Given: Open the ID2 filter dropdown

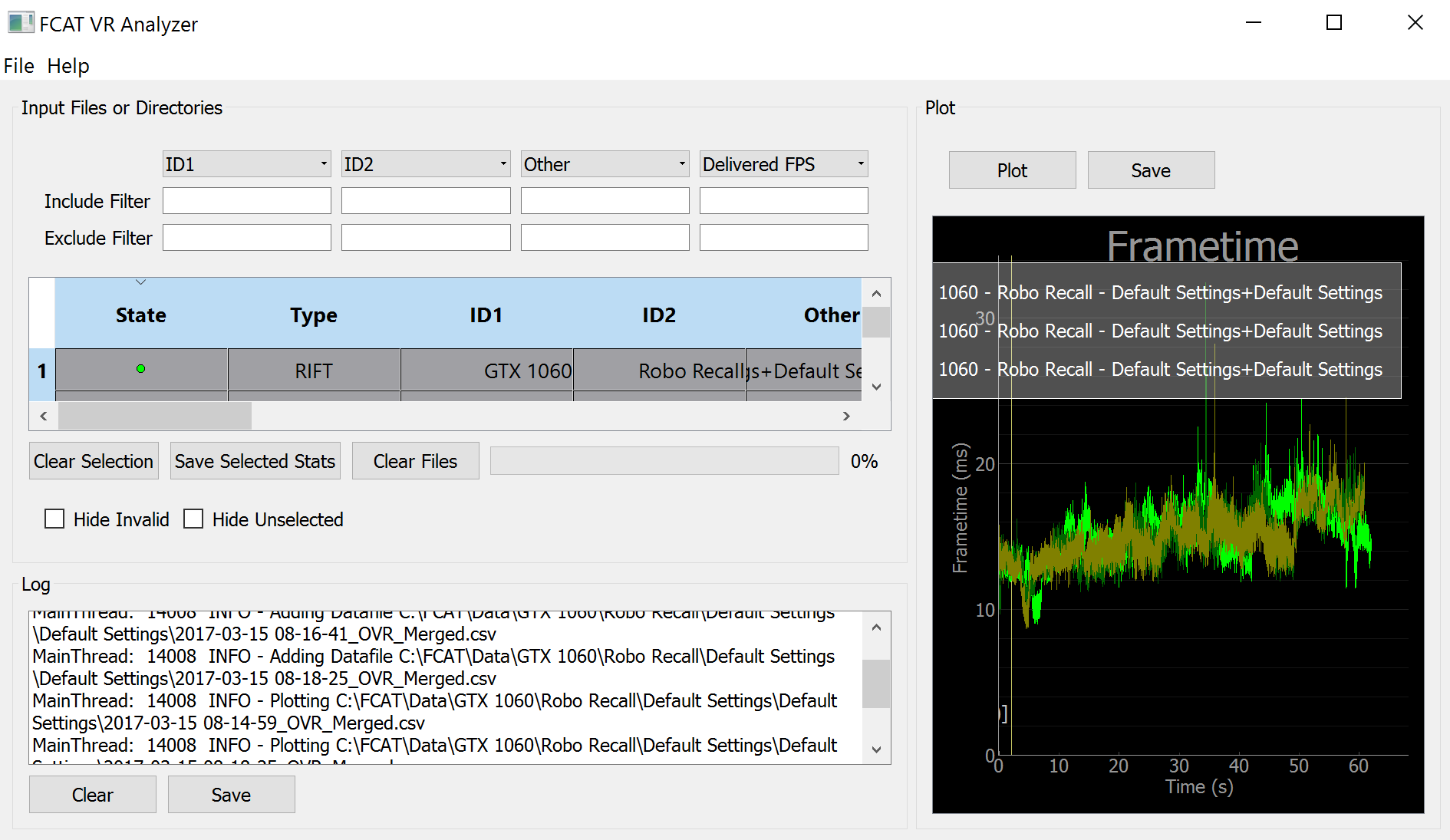Looking at the screenshot, I should (425, 164).
